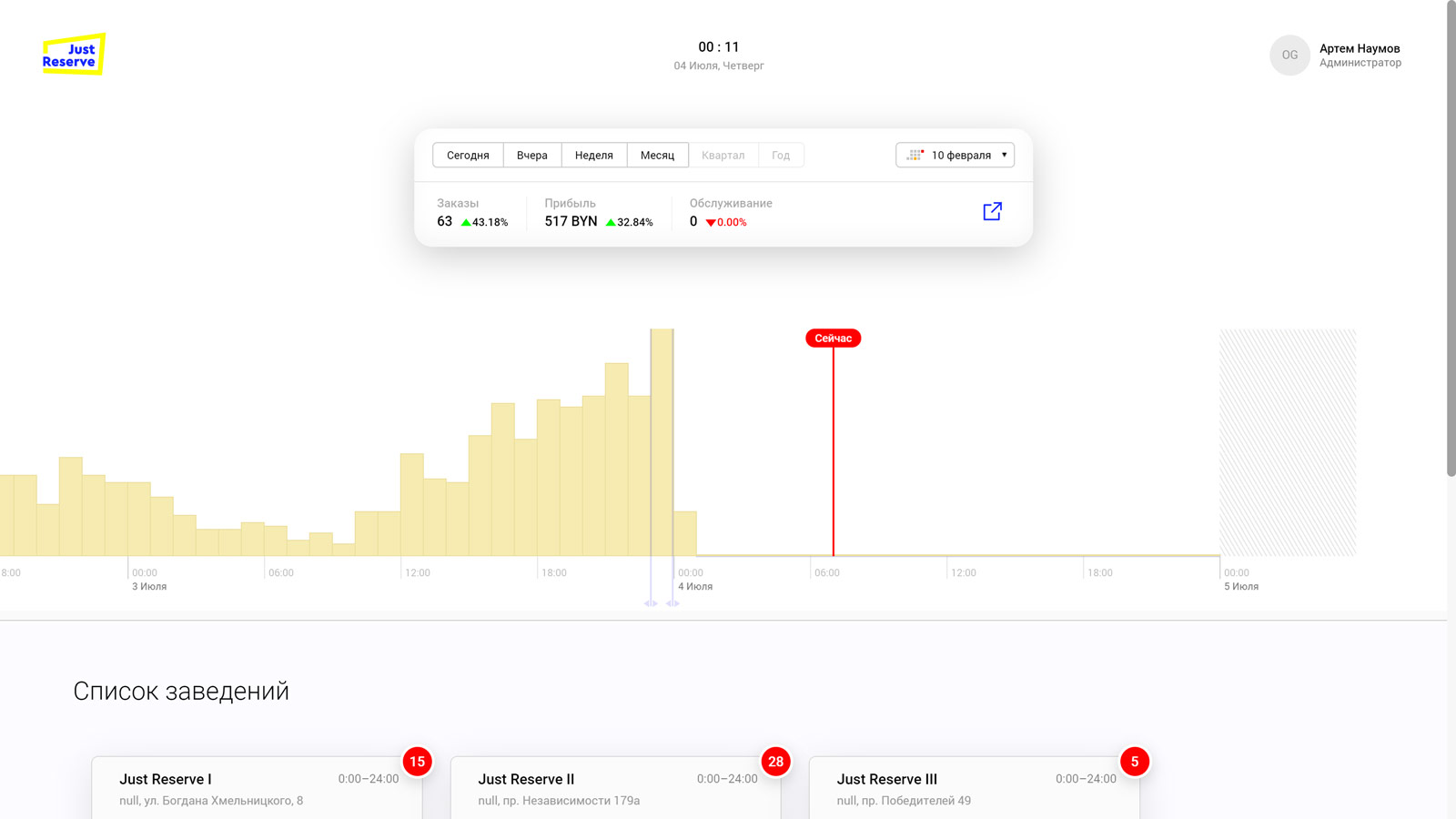
Task: Open the external link export icon
Action: 992,211
